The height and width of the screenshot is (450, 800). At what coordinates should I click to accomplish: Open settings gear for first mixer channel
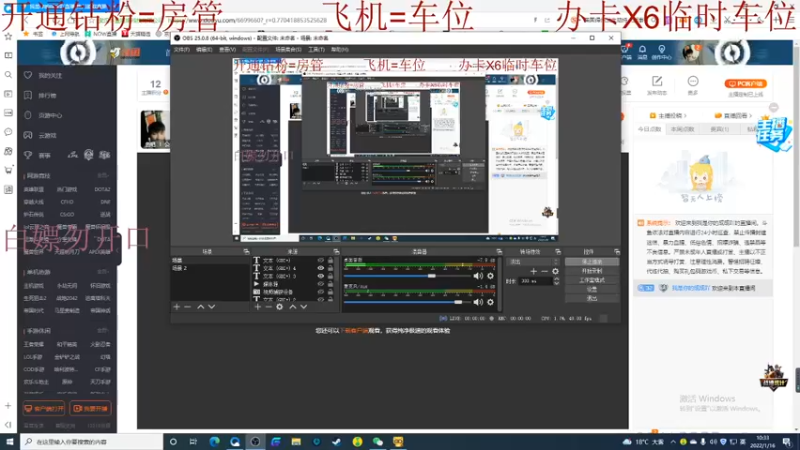(x=490, y=276)
